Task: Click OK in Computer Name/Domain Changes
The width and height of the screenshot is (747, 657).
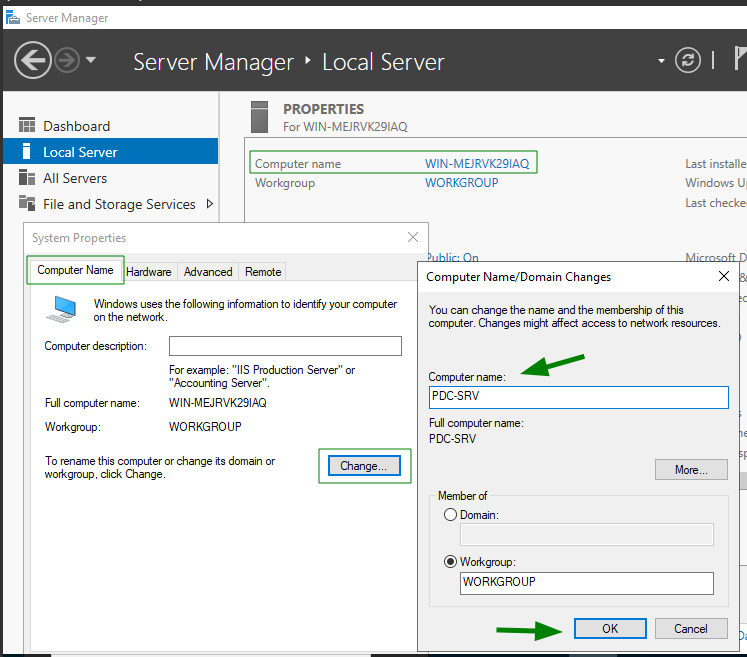Action: click(610, 628)
